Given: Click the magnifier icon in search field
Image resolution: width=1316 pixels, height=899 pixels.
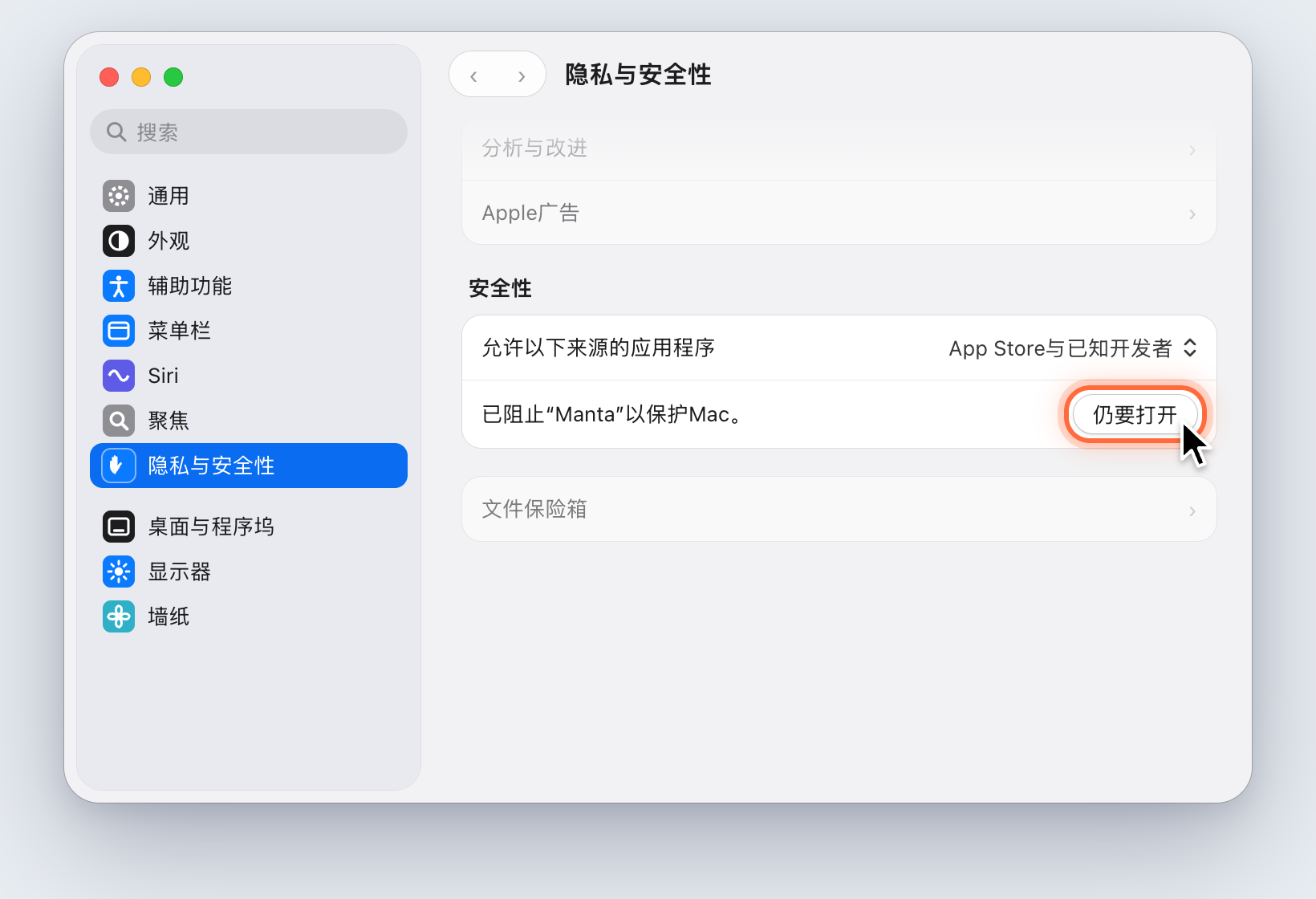Looking at the screenshot, I should coord(116,132).
